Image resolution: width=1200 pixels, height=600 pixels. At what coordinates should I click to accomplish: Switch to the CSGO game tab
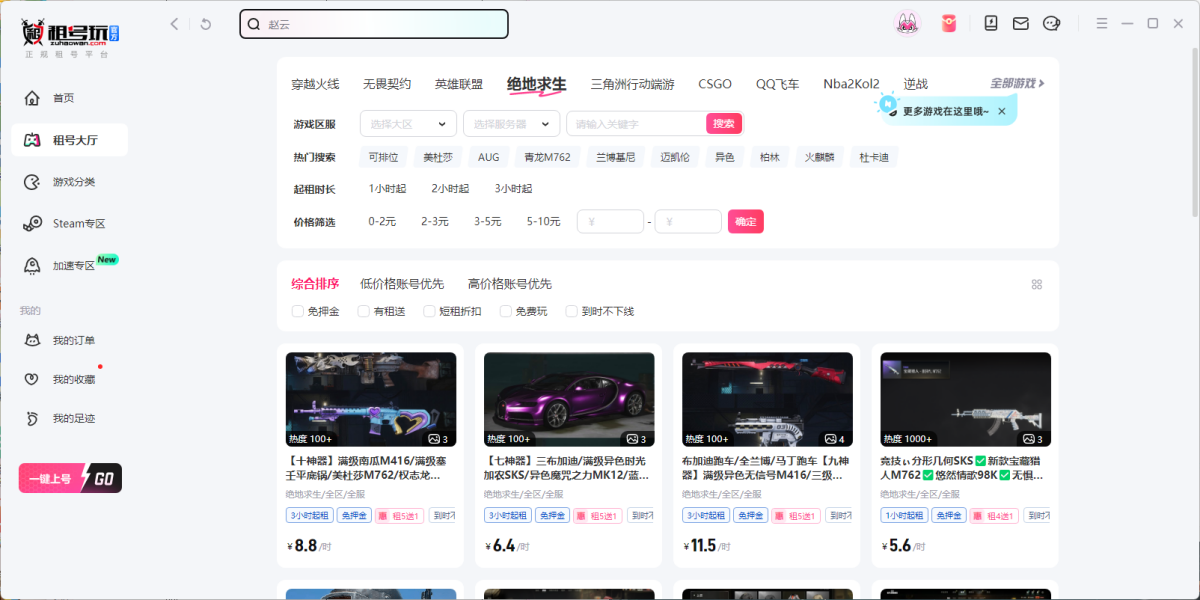tap(715, 84)
